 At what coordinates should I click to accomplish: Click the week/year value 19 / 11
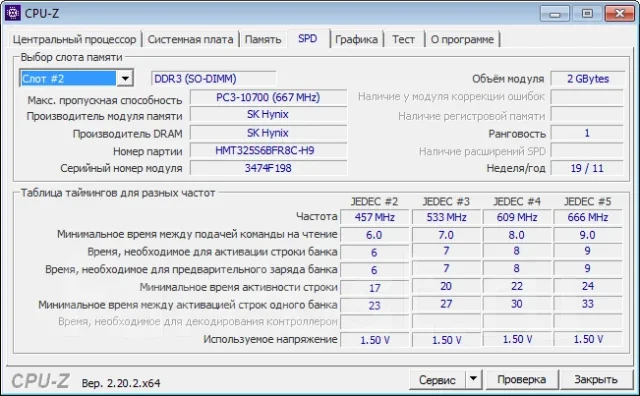click(x=587, y=168)
